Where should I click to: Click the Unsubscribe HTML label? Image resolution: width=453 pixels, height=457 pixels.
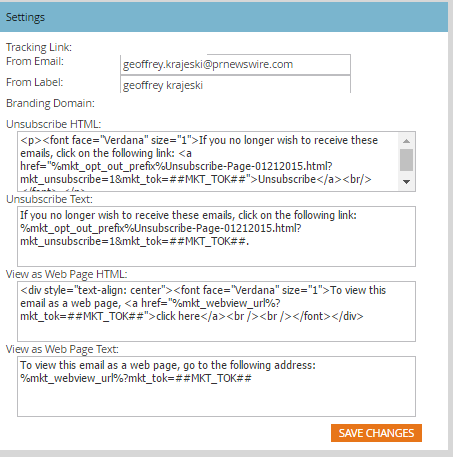(x=53, y=124)
